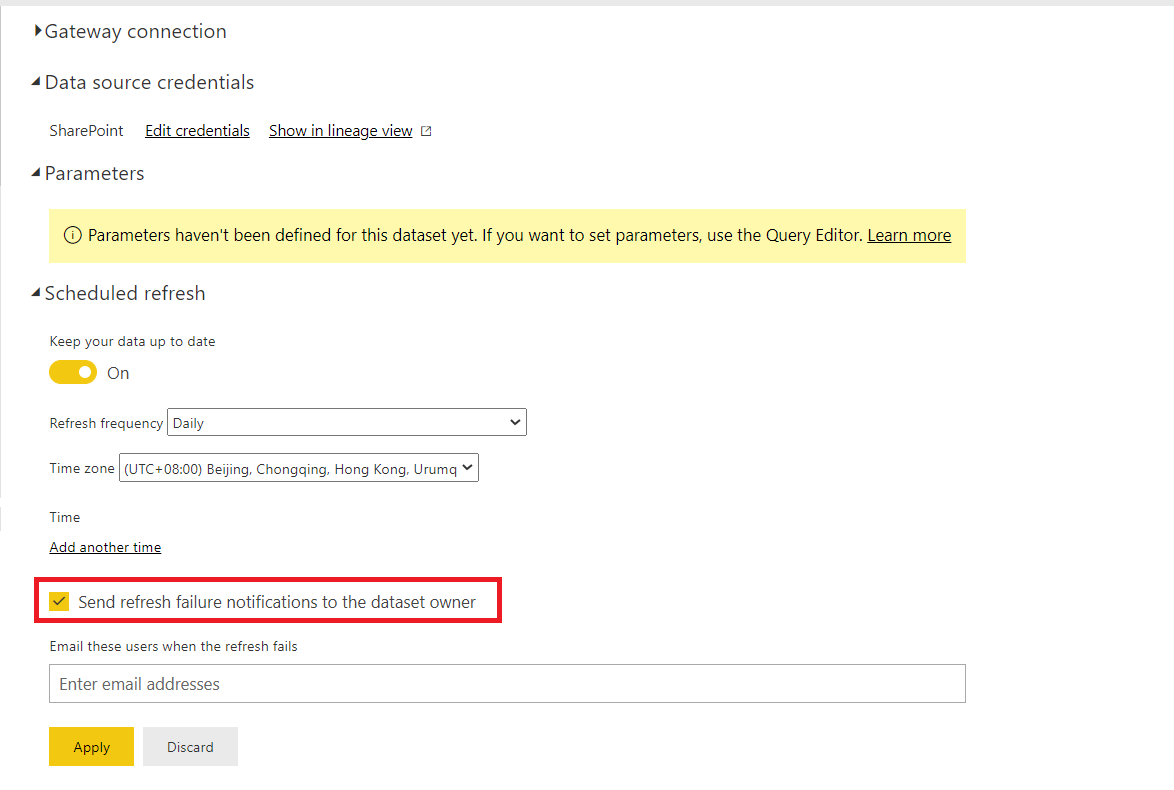Collapse the Parameters section

point(88,174)
